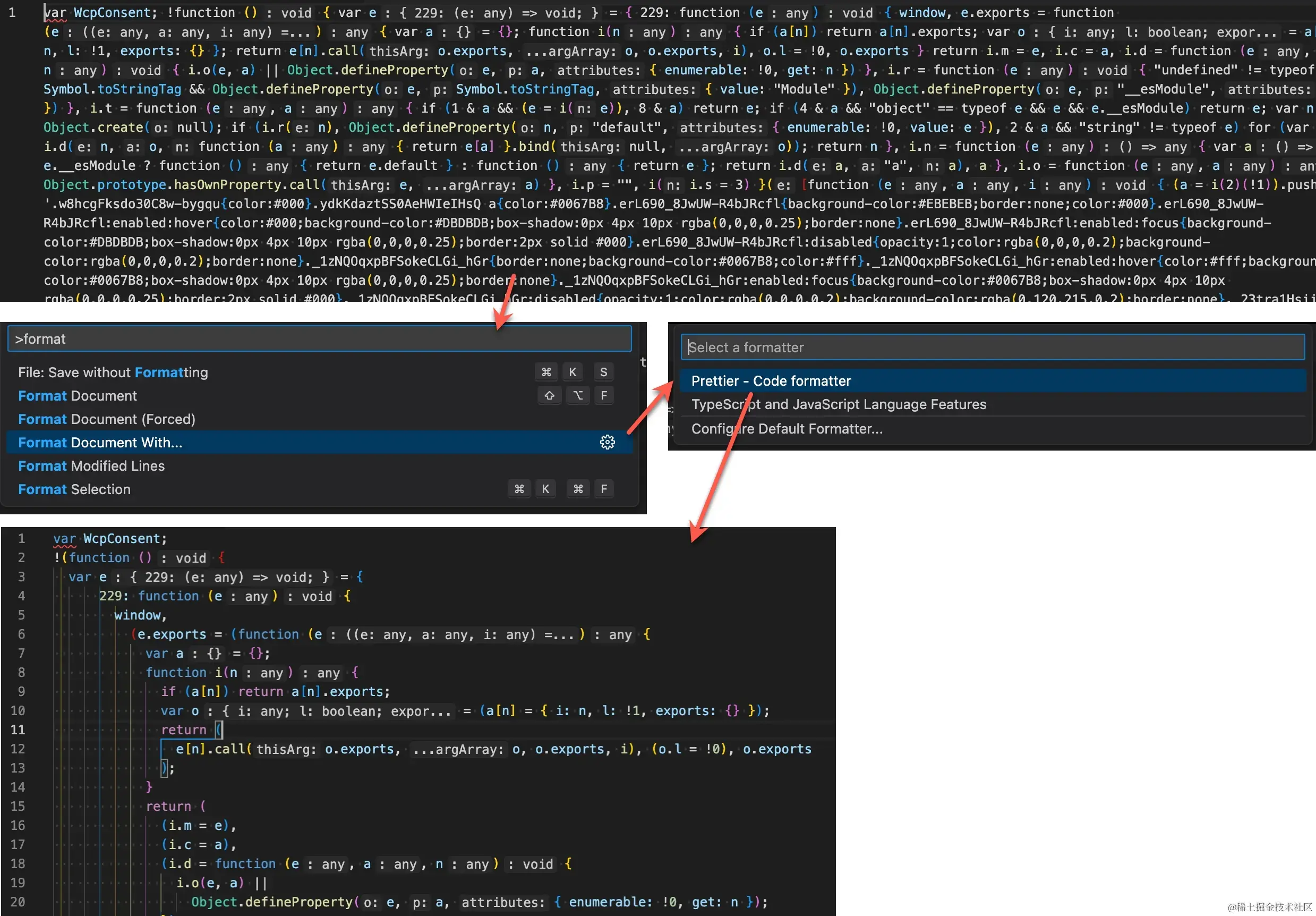
Task: Click the truncated expor... type hint on line 10
Action: [420, 711]
